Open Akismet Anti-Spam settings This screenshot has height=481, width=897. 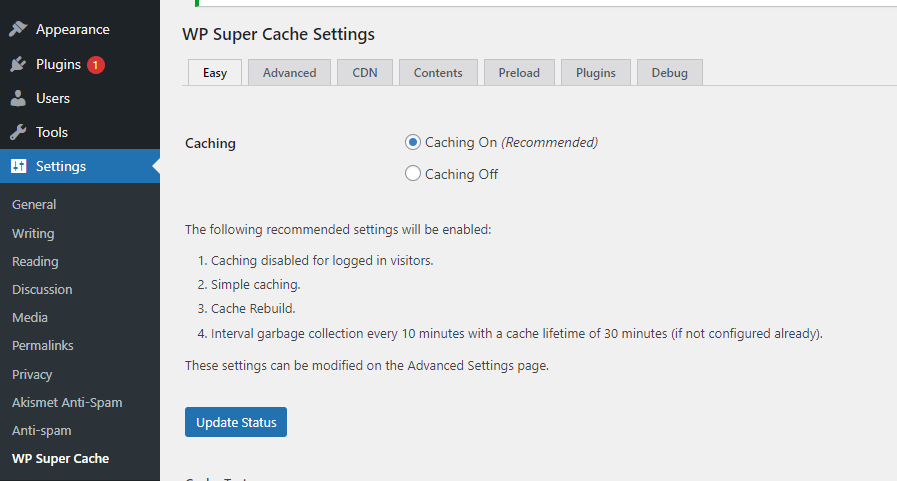click(67, 403)
